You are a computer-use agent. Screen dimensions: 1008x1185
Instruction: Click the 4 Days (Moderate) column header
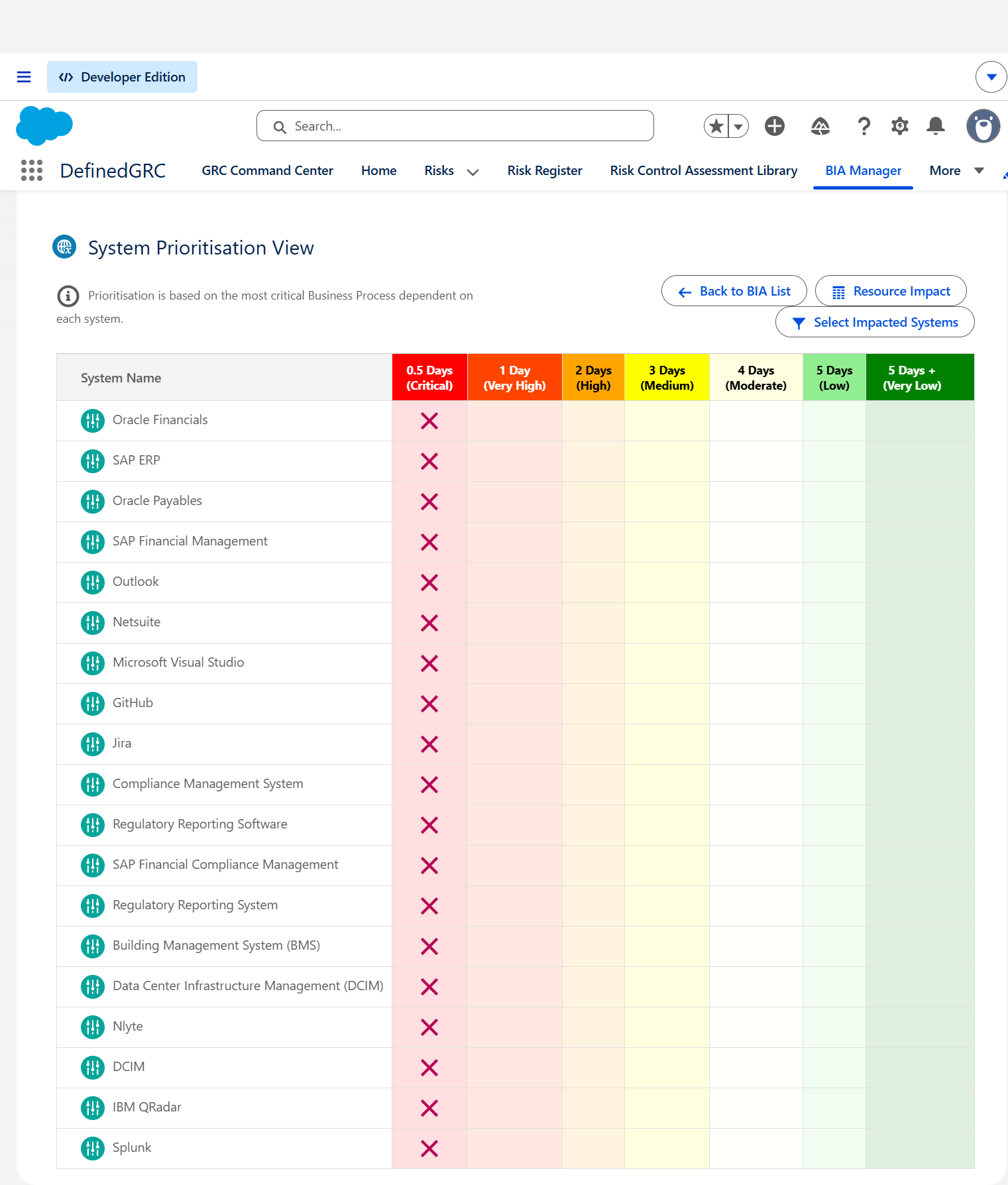[x=756, y=378]
